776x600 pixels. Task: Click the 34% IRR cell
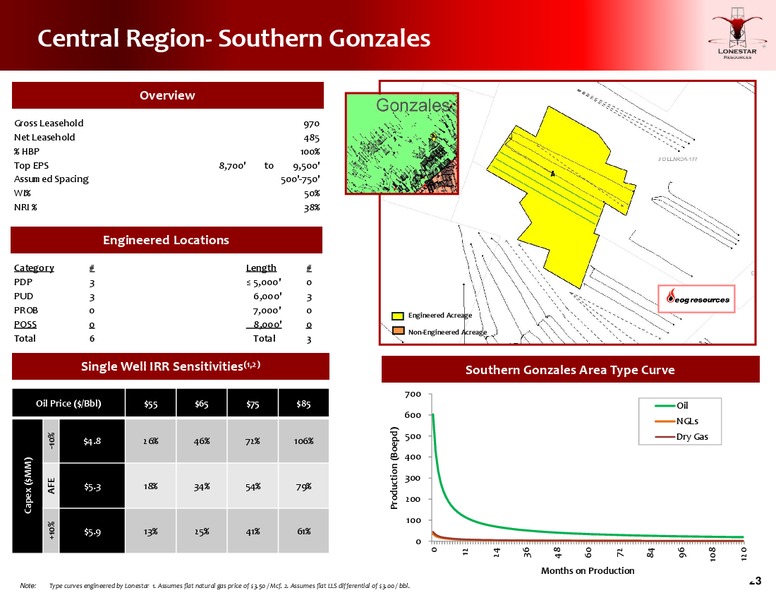[x=201, y=486]
